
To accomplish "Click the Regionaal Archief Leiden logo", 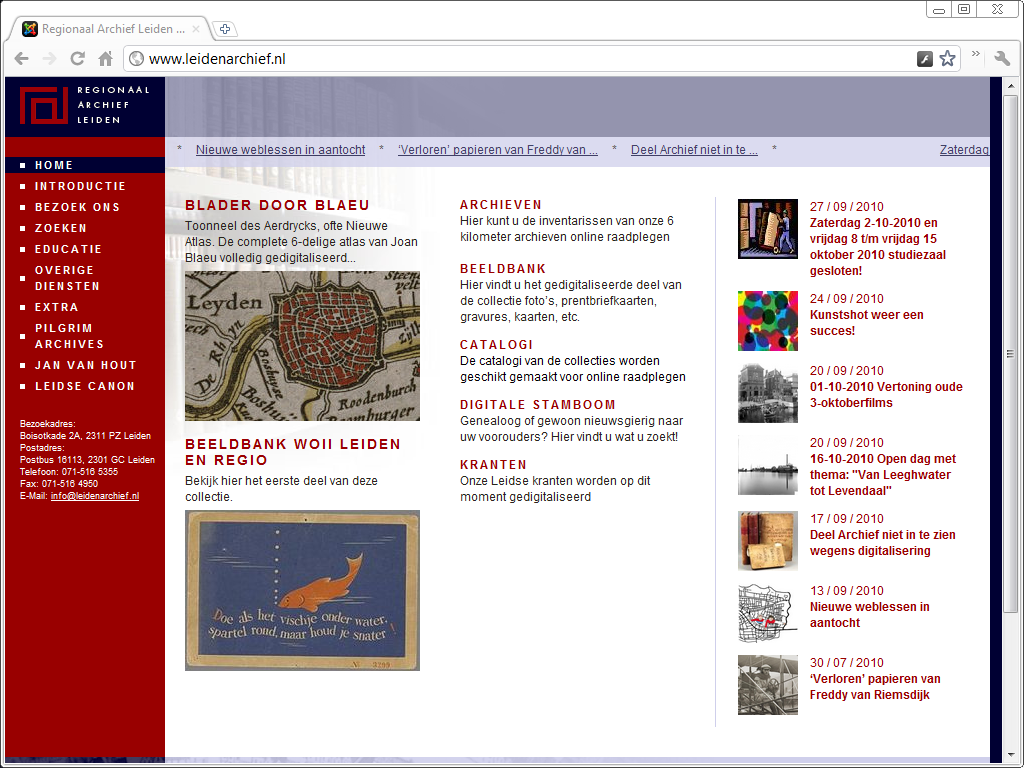I will [x=85, y=105].
